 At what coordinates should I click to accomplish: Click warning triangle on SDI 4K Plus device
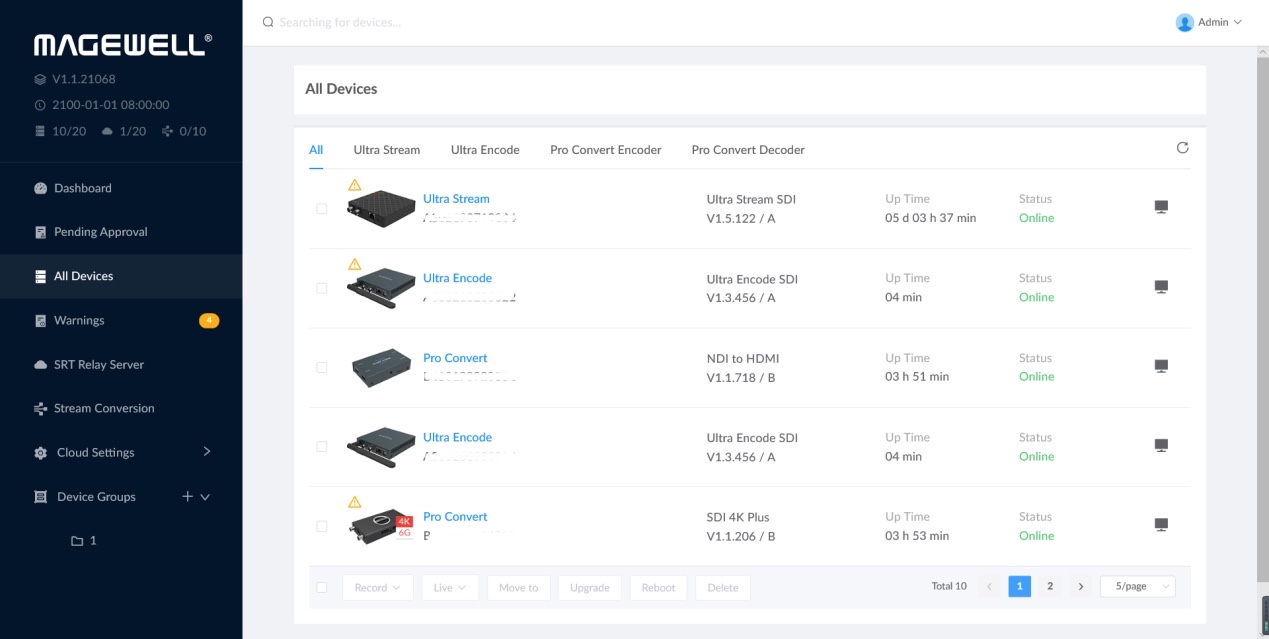(x=354, y=502)
